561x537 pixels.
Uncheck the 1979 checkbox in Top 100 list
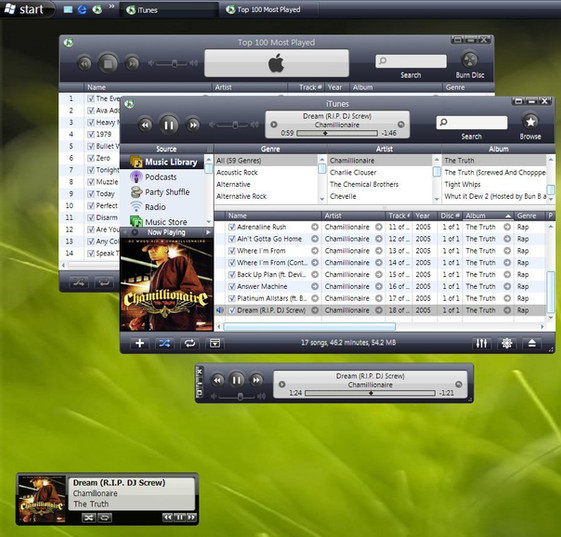91,134
